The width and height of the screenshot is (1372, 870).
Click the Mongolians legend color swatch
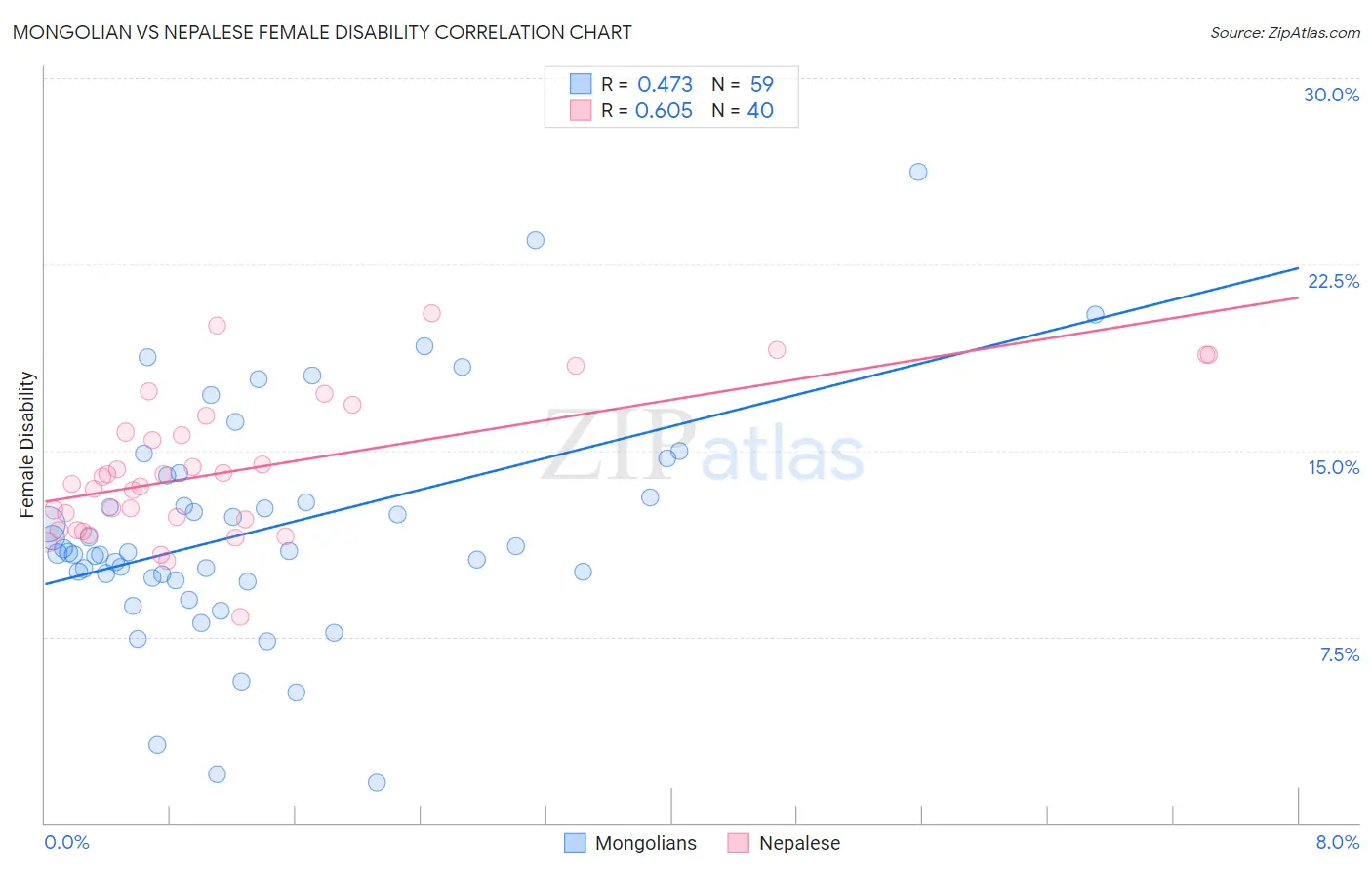pos(576,843)
